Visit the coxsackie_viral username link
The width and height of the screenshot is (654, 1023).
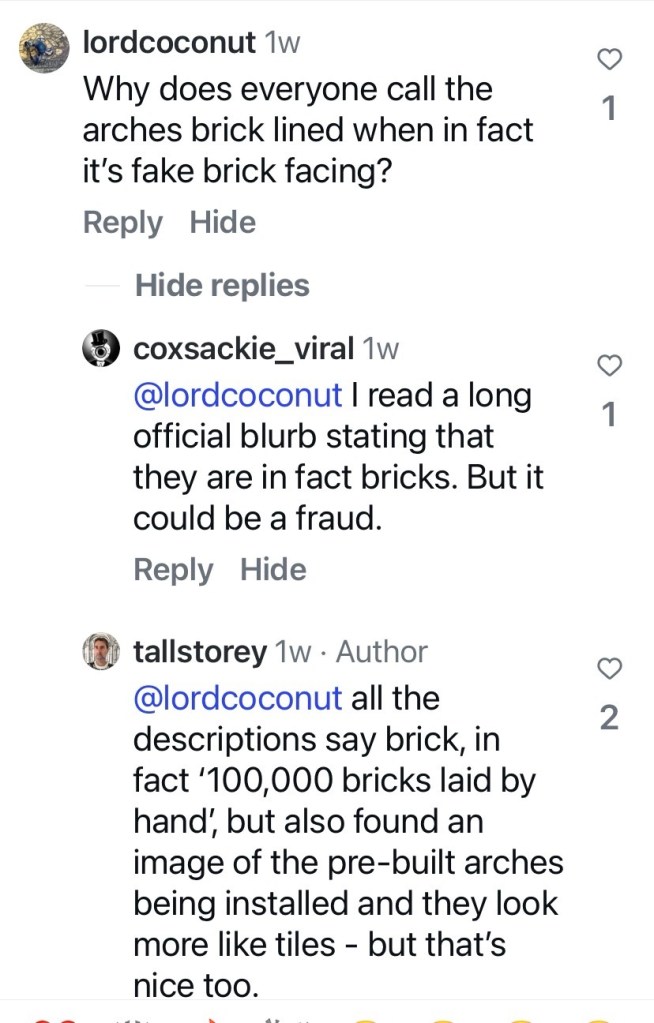coord(243,349)
